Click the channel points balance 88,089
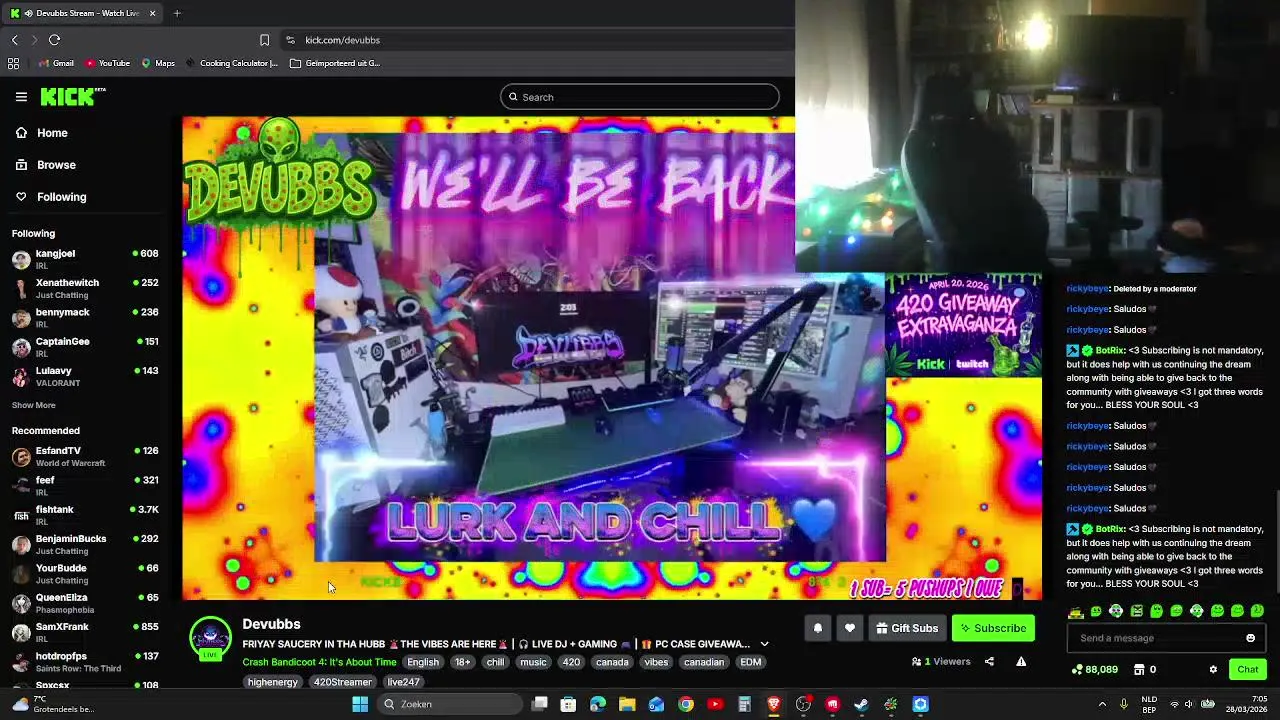Image resolution: width=1280 pixels, height=720 pixels. click(1094, 669)
